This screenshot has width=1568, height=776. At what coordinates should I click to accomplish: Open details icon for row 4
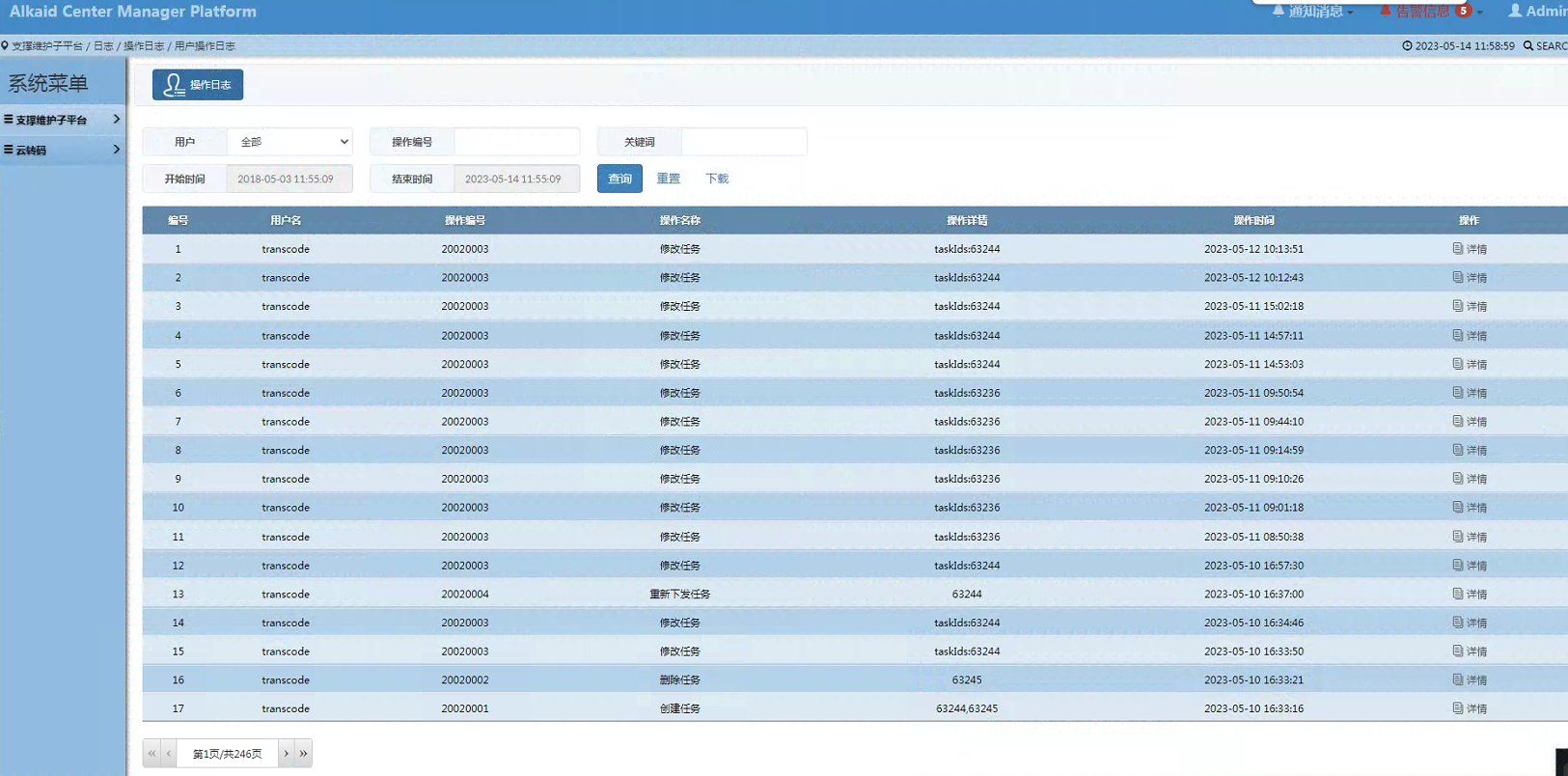[x=1457, y=336]
